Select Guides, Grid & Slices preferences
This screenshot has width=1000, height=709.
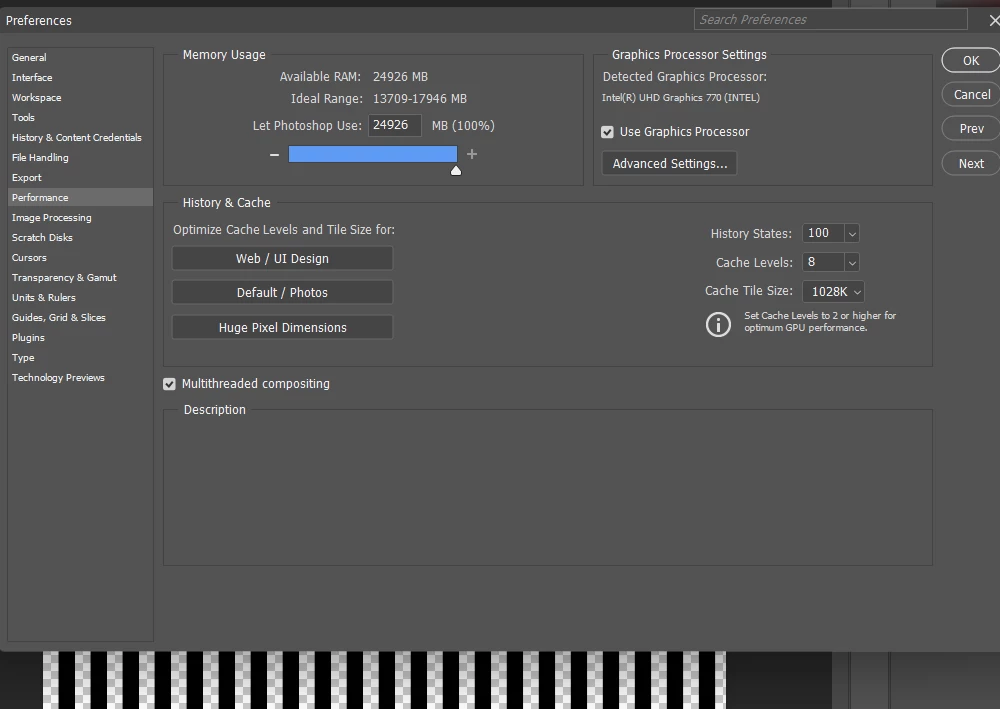click(59, 318)
